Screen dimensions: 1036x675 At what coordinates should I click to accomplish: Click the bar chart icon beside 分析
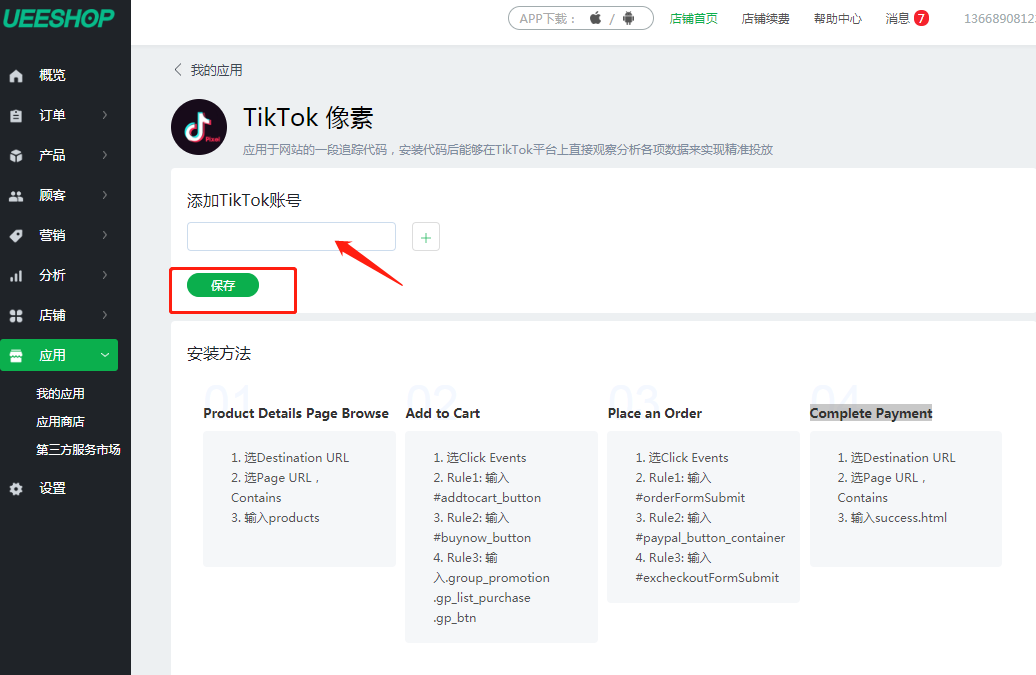pyautogui.click(x=17, y=276)
